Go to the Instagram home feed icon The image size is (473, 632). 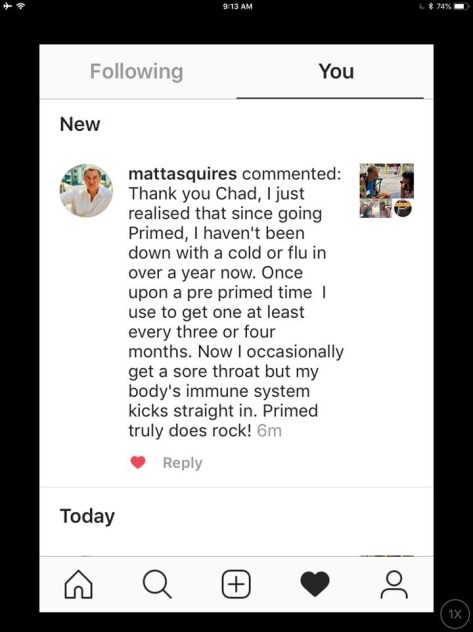79,584
